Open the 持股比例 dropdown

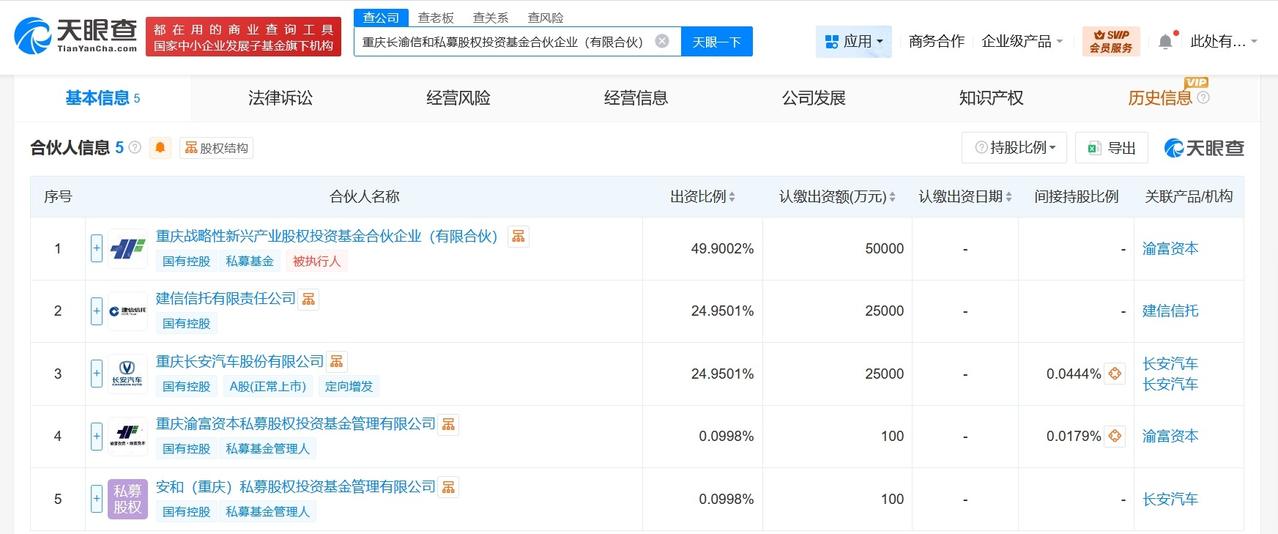[1014, 148]
